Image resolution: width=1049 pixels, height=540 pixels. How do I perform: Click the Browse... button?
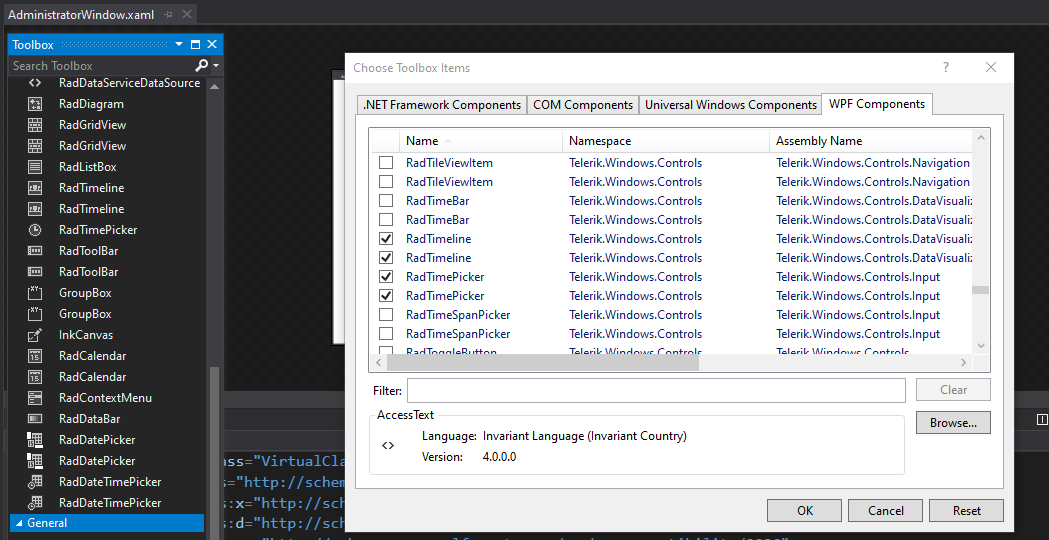pyautogui.click(x=953, y=423)
